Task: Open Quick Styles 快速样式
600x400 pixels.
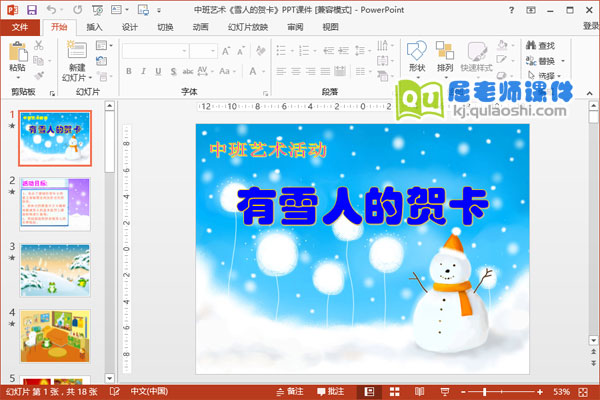Action: pyautogui.click(x=476, y=57)
